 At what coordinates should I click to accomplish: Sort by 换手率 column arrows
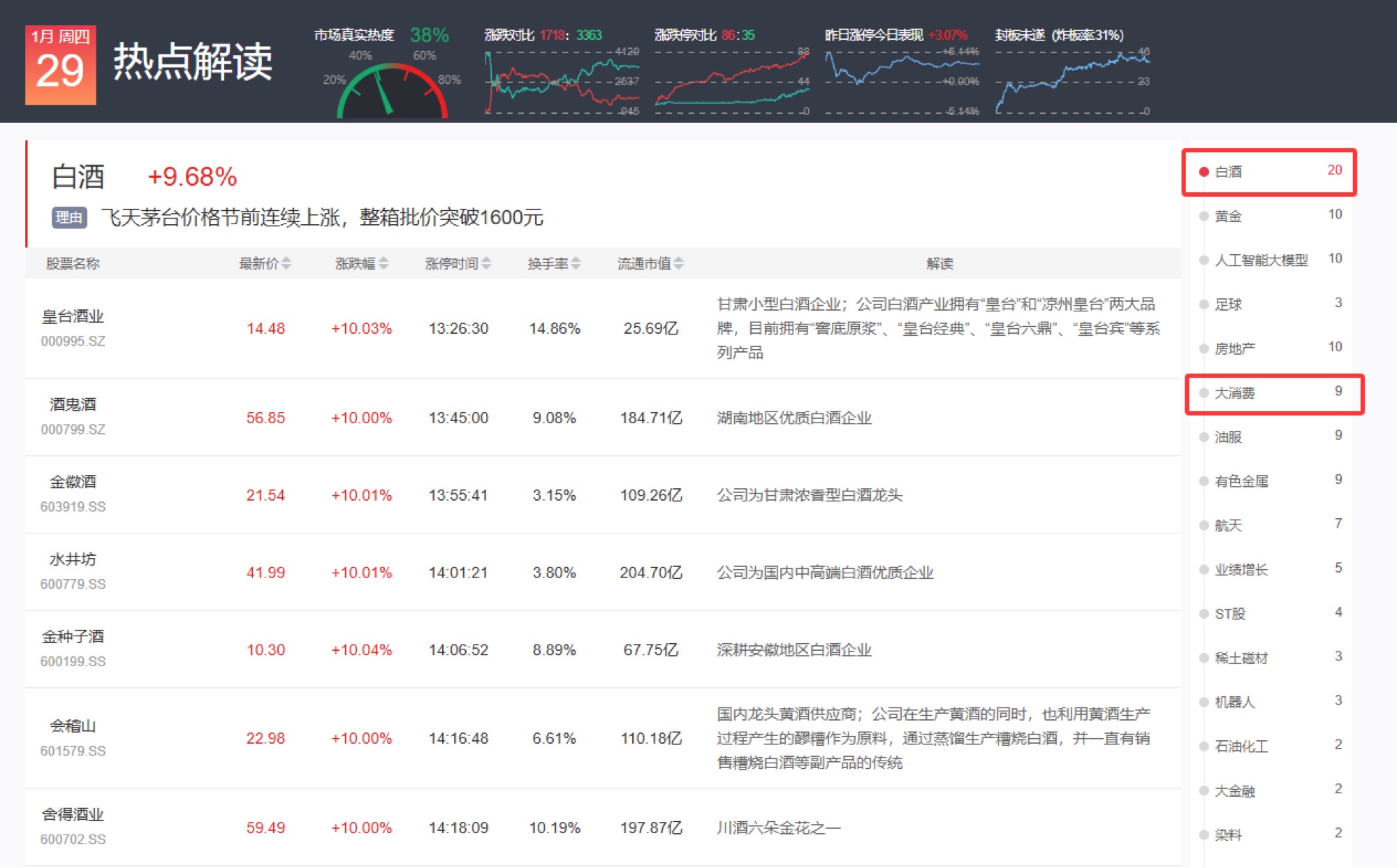(576, 263)
